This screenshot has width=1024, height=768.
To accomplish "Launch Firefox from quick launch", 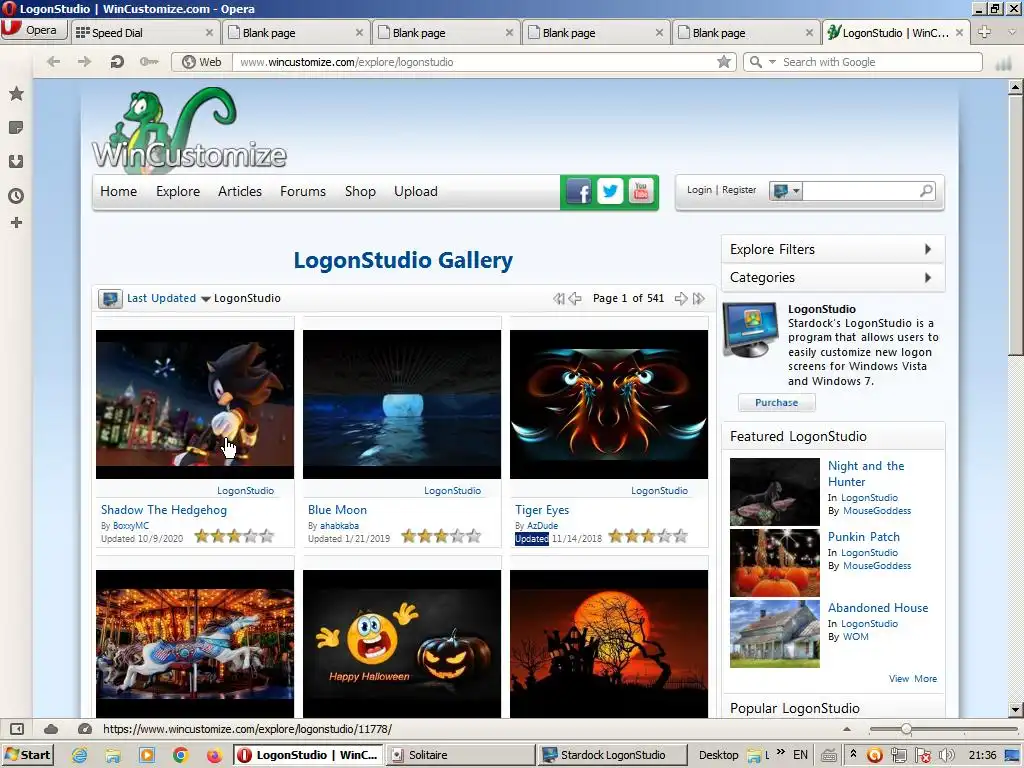I will coord(214,756).
